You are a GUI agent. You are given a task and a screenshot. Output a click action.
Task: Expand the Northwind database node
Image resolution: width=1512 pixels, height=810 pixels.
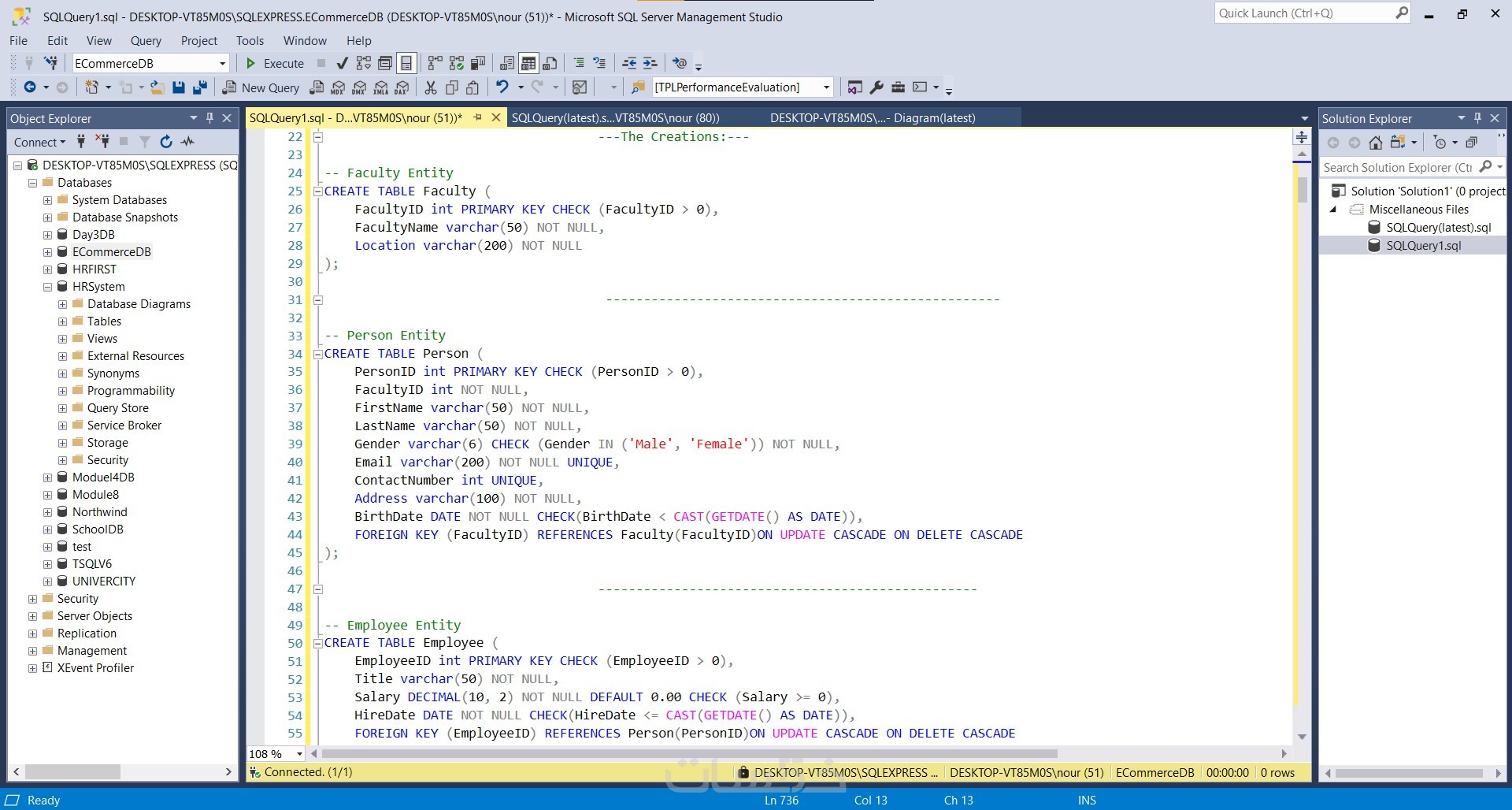pos(47,512)
